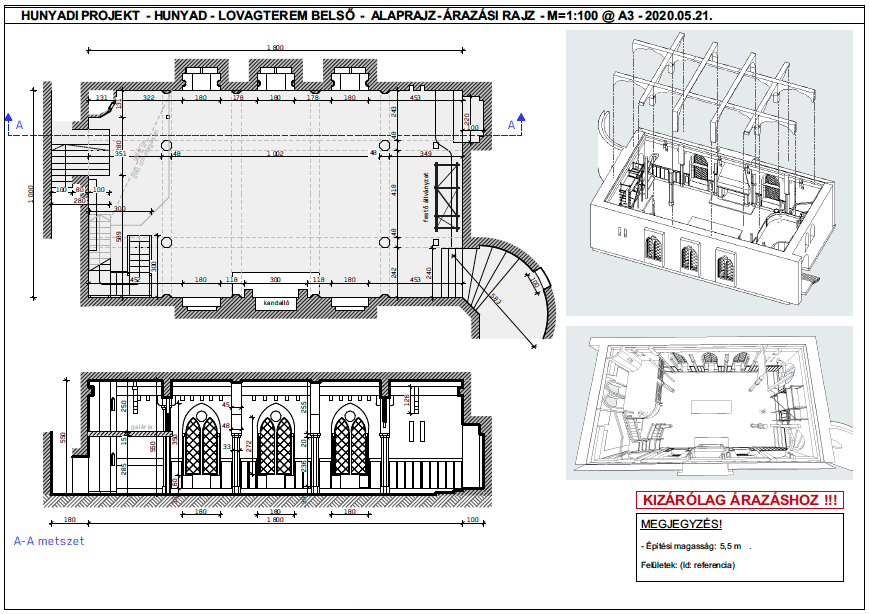Open the exploded 3D axonometric view

click(x=709, y=173)
